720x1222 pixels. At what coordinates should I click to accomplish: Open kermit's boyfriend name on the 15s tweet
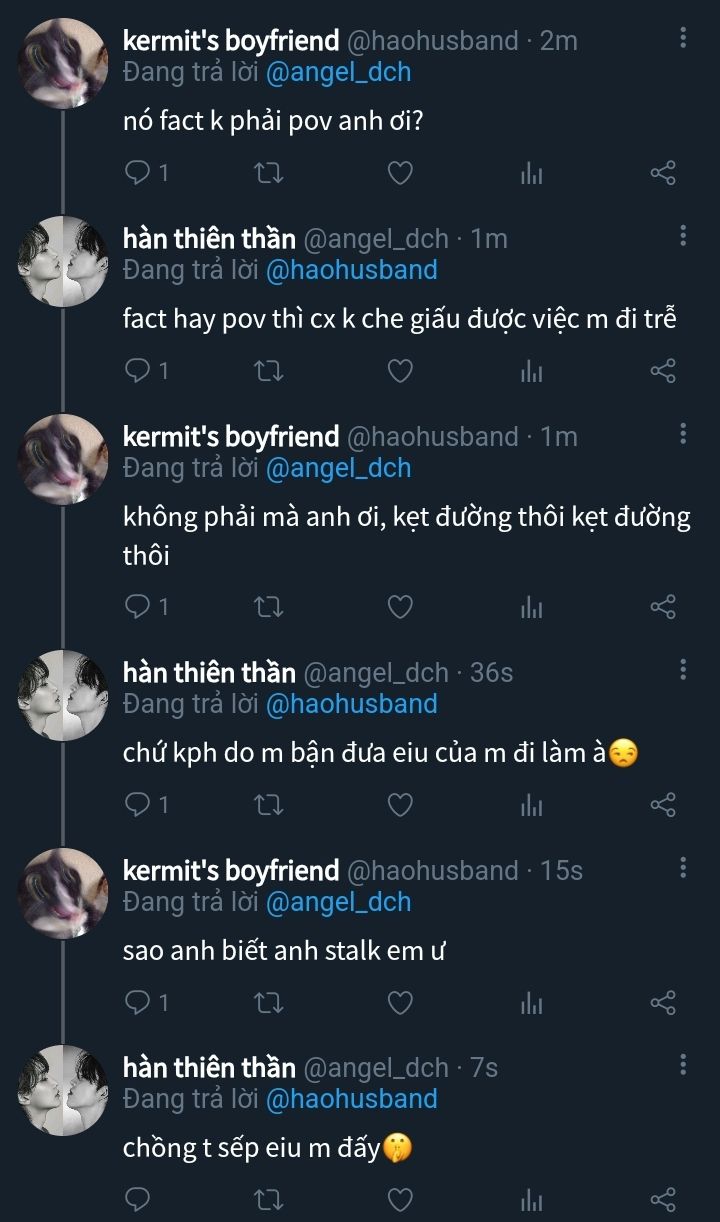(231, 870)
